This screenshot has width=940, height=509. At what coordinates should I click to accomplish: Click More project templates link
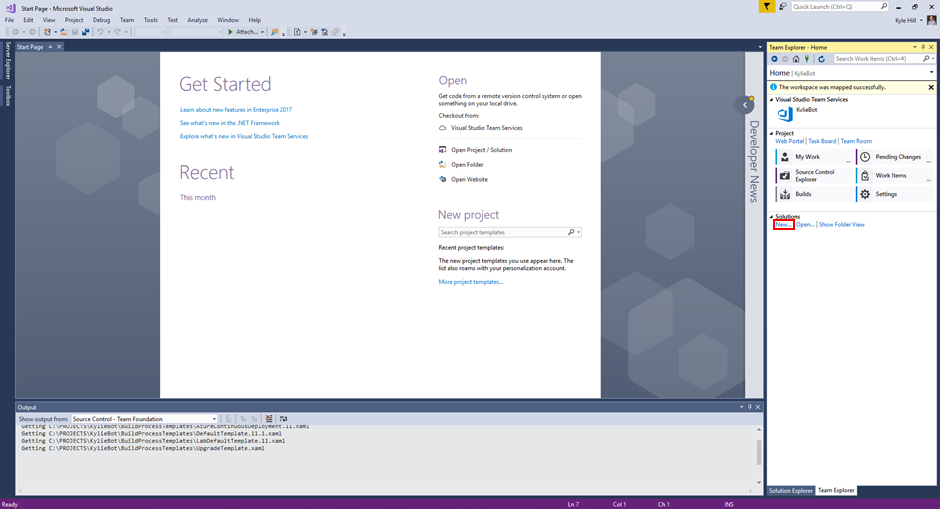(471, 282)
